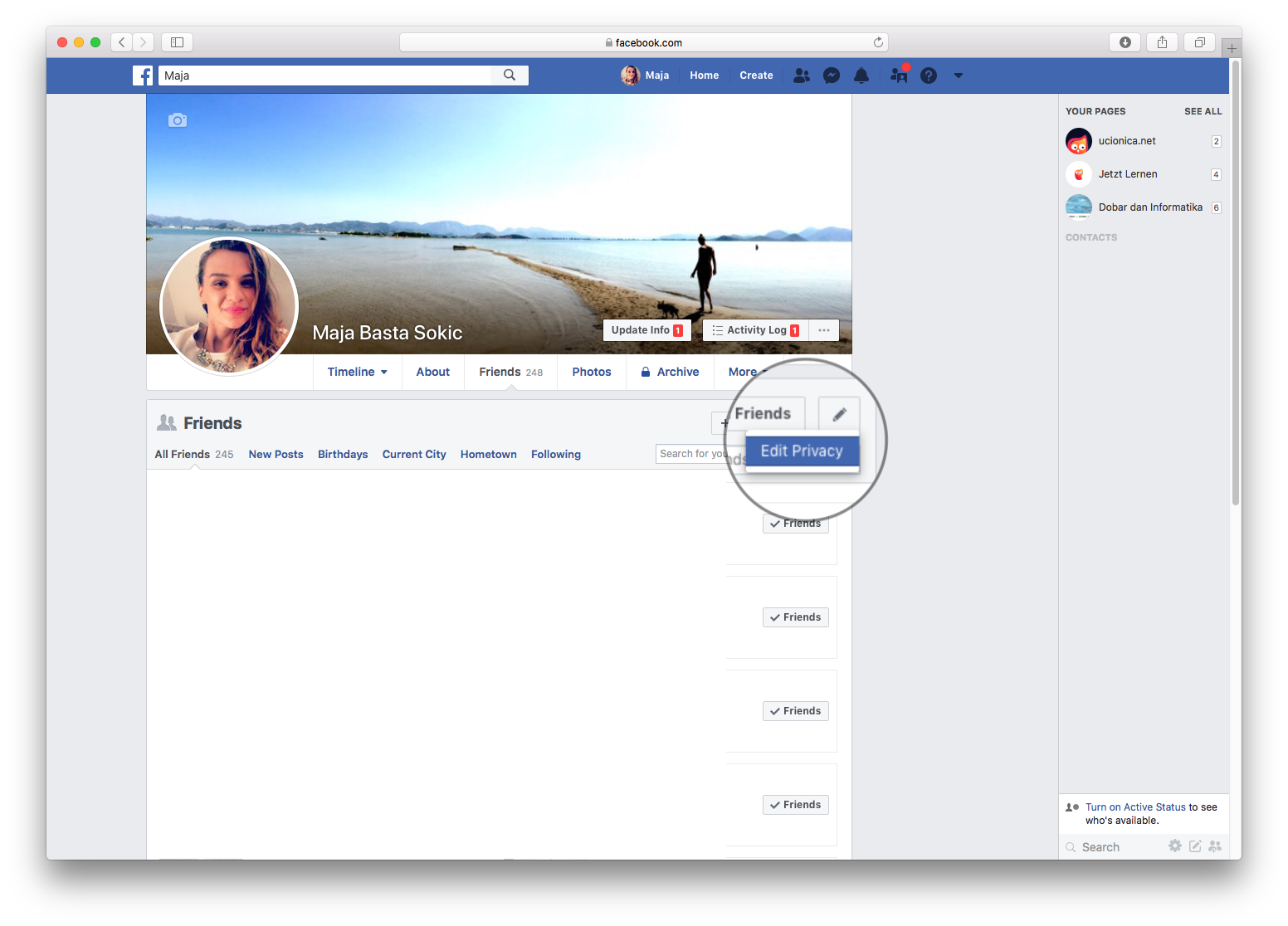Click Turn on Active Status link
The height and width of the screenshot is (926, 1288).
(x=1134, y=807)
